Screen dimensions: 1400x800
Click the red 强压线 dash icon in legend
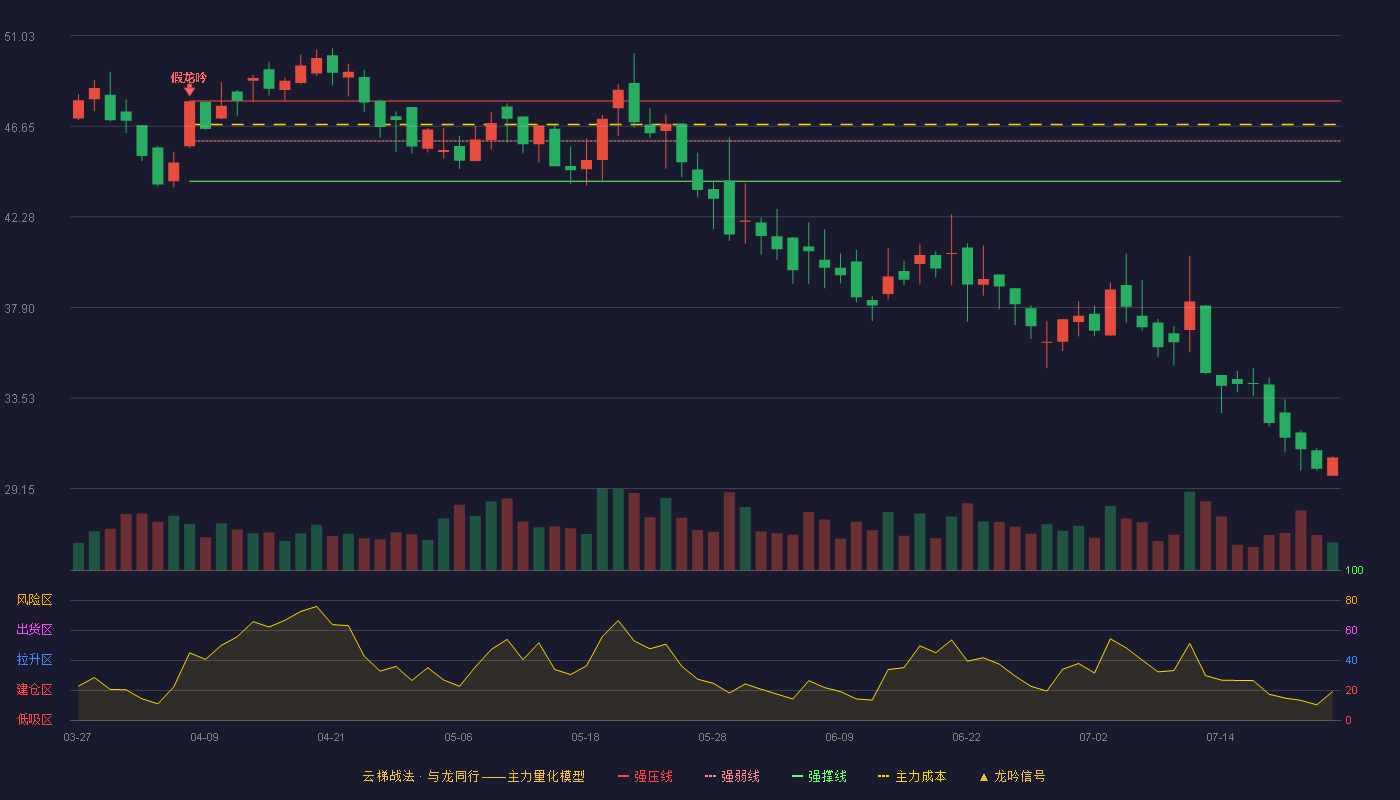[623, 777]
